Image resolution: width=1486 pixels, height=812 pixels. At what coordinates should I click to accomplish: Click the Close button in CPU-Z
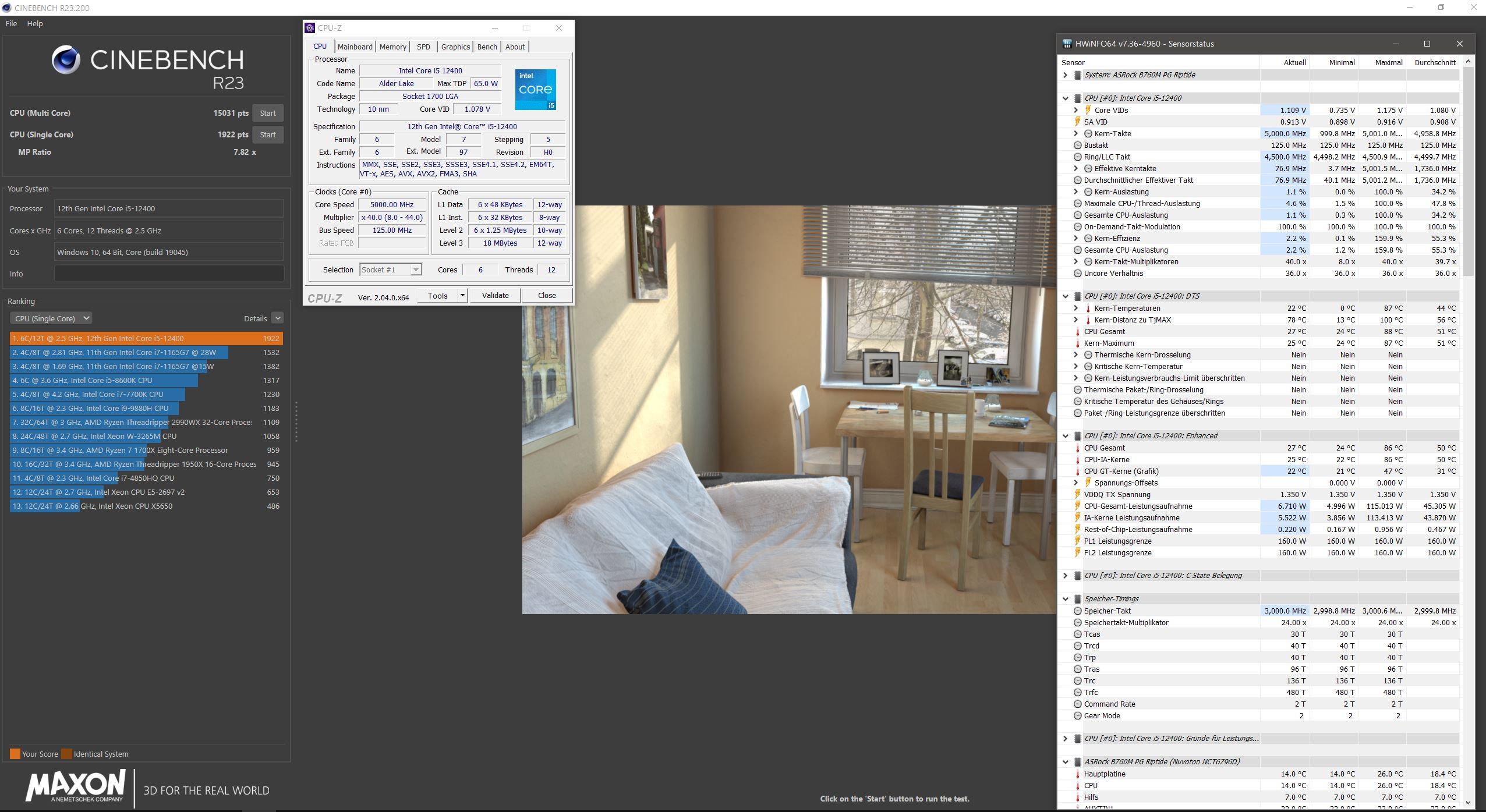pos(547,296)
